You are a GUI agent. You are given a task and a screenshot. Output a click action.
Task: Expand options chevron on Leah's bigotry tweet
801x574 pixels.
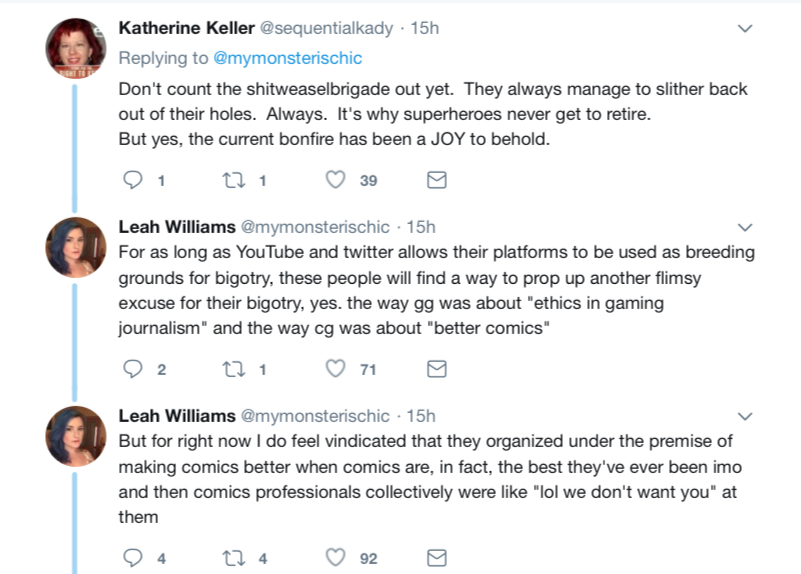coord(745,227)
